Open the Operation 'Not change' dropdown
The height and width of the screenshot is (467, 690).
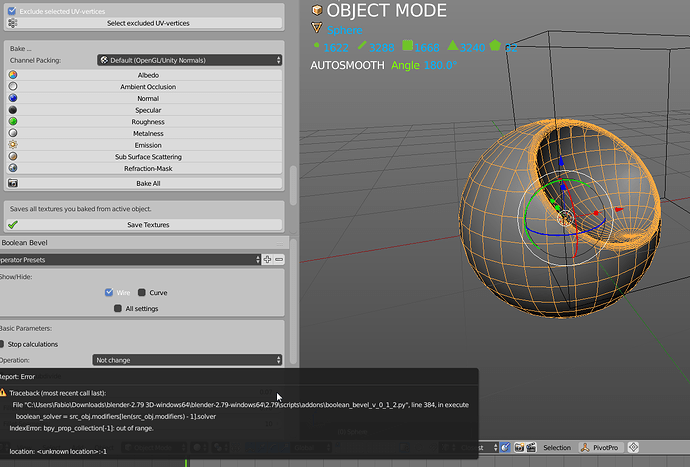tap(187, 360)
